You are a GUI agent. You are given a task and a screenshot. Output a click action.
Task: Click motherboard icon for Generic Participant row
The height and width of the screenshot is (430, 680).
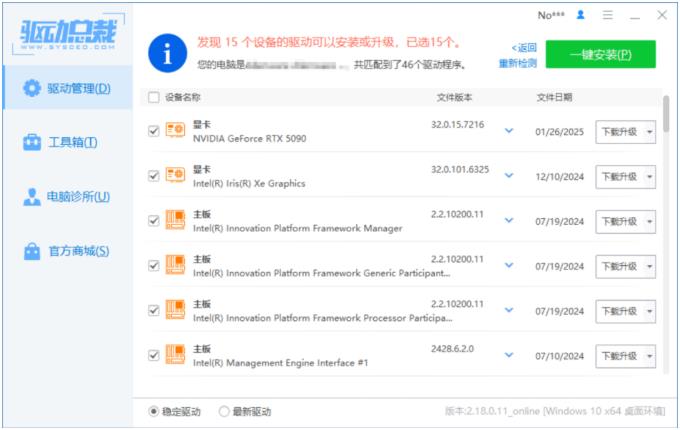(175, 265)
